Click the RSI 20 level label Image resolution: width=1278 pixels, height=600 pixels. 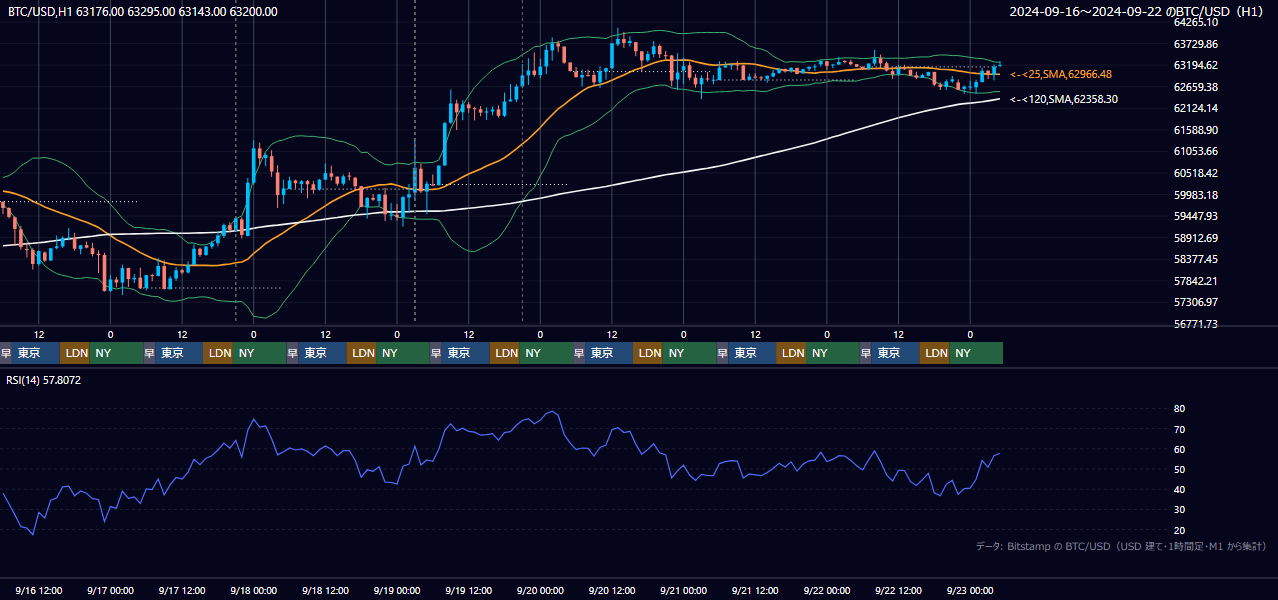pos(1179,530)
